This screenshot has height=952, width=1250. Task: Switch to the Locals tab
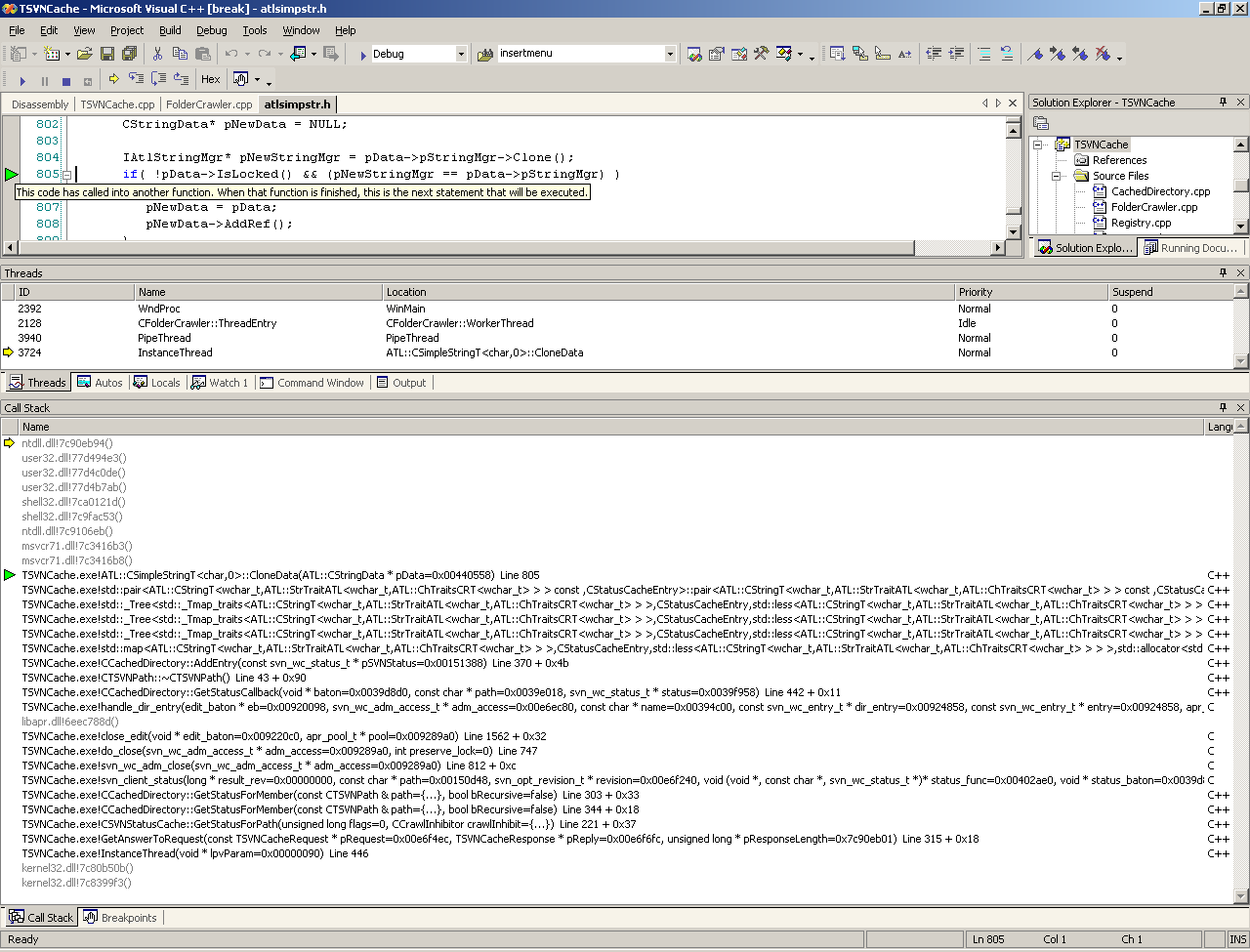coord(156,383)
